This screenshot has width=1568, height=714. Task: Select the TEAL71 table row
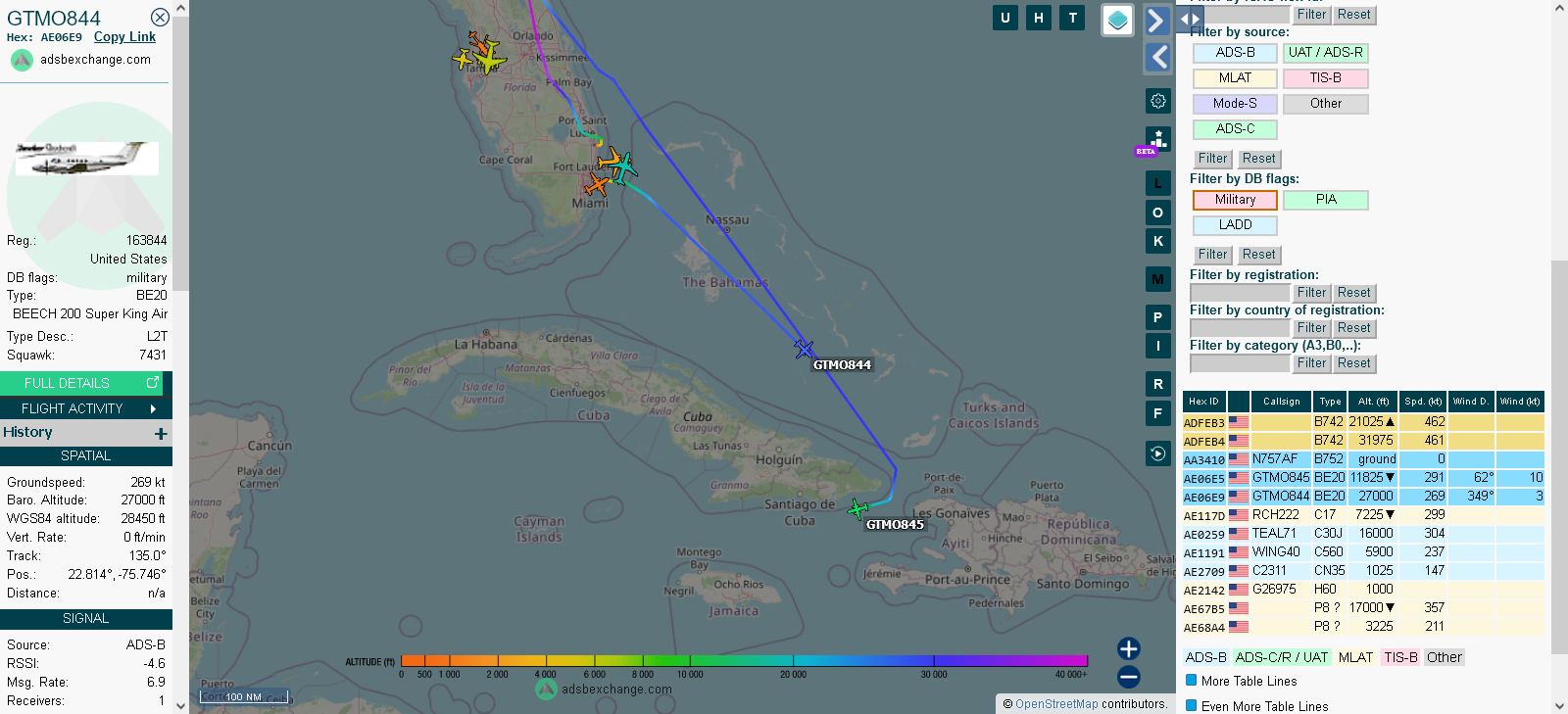coord(1363,534)
